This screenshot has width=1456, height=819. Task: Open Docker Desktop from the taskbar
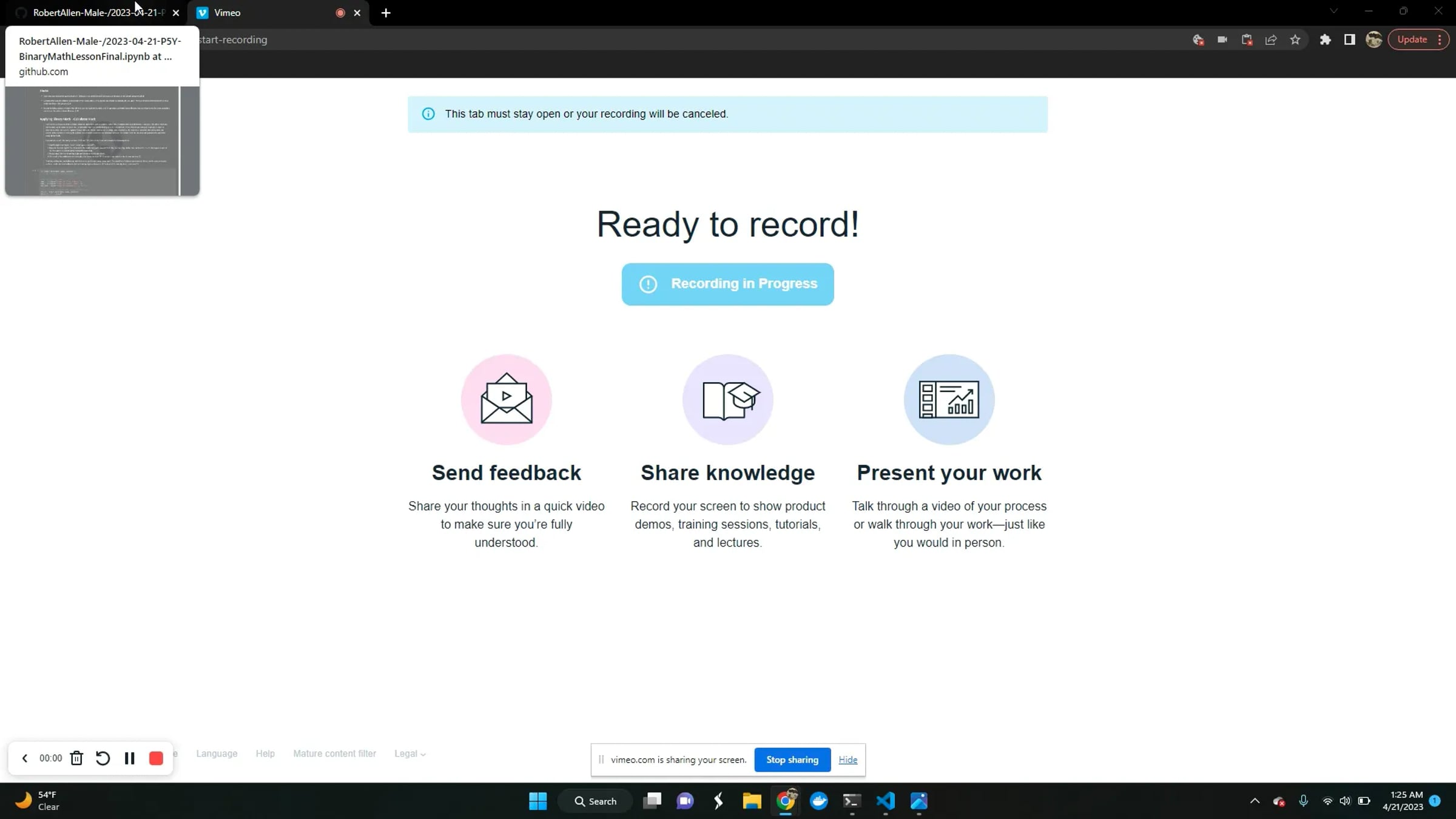(819, 801)
